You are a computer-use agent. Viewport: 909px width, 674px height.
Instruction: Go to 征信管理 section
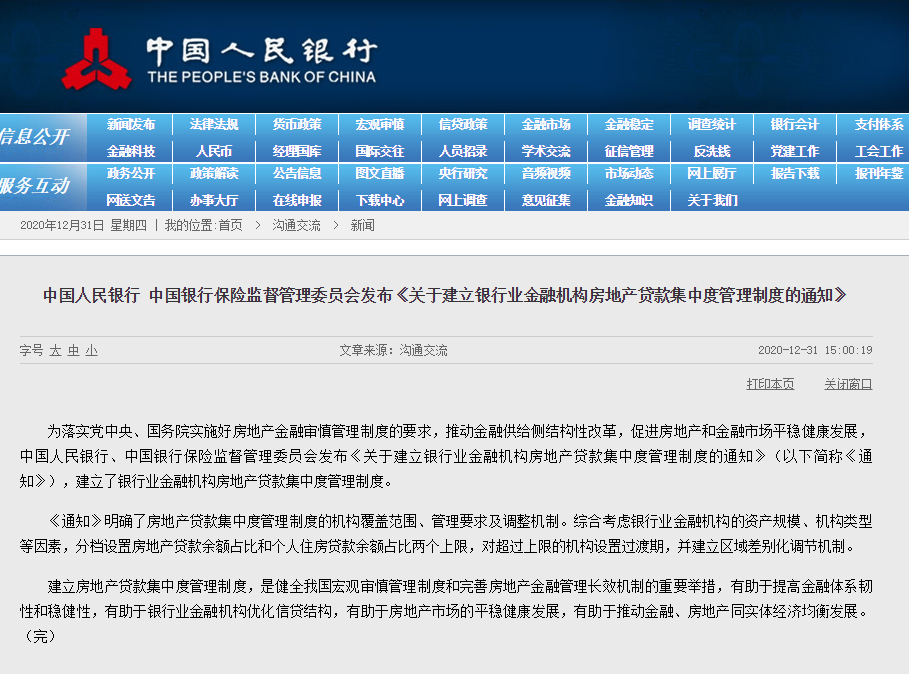[x=628, y=151]
